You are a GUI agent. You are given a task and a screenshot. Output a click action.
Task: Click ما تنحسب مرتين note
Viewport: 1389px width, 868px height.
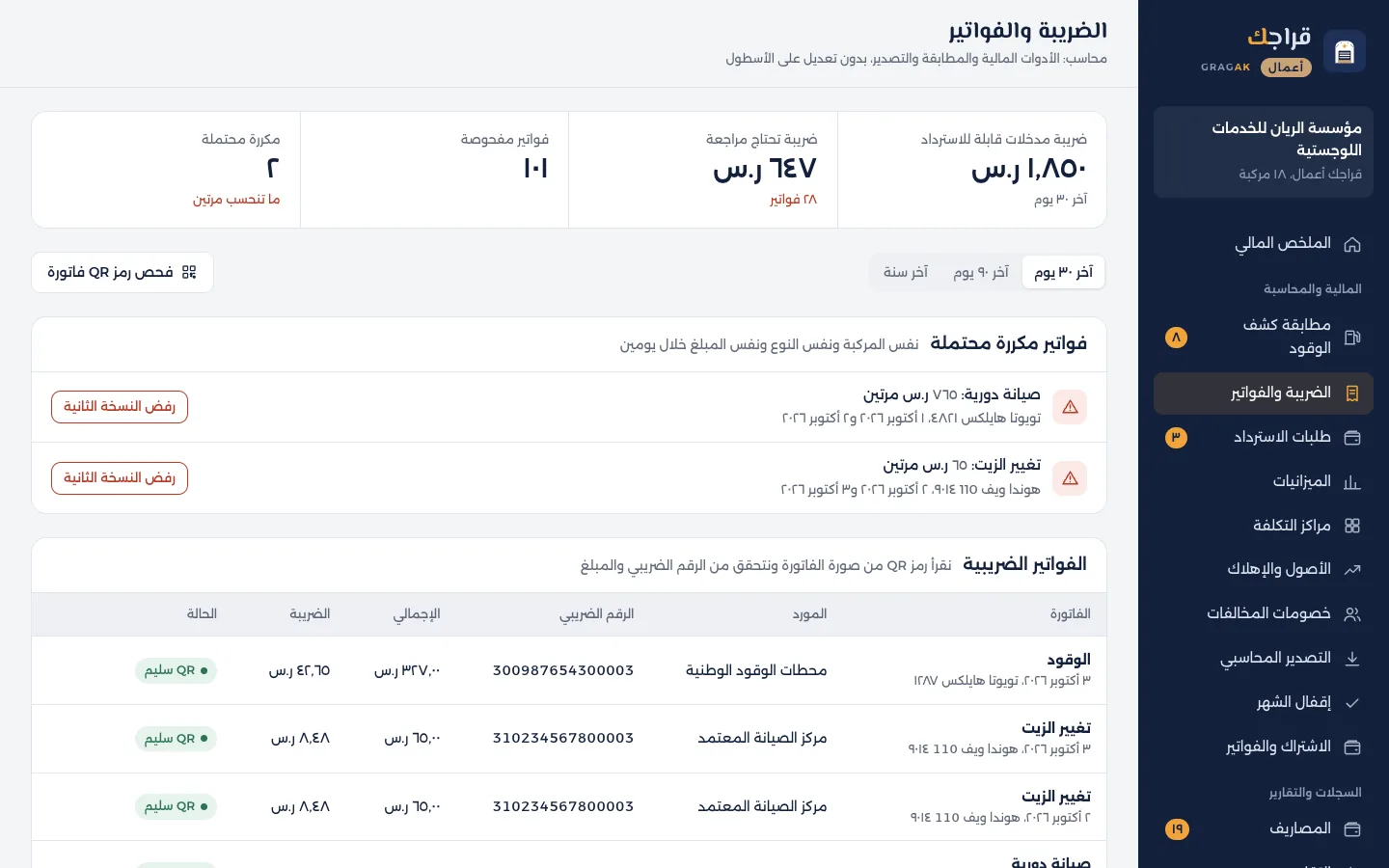pyautogui.click(x=236, y=200)
